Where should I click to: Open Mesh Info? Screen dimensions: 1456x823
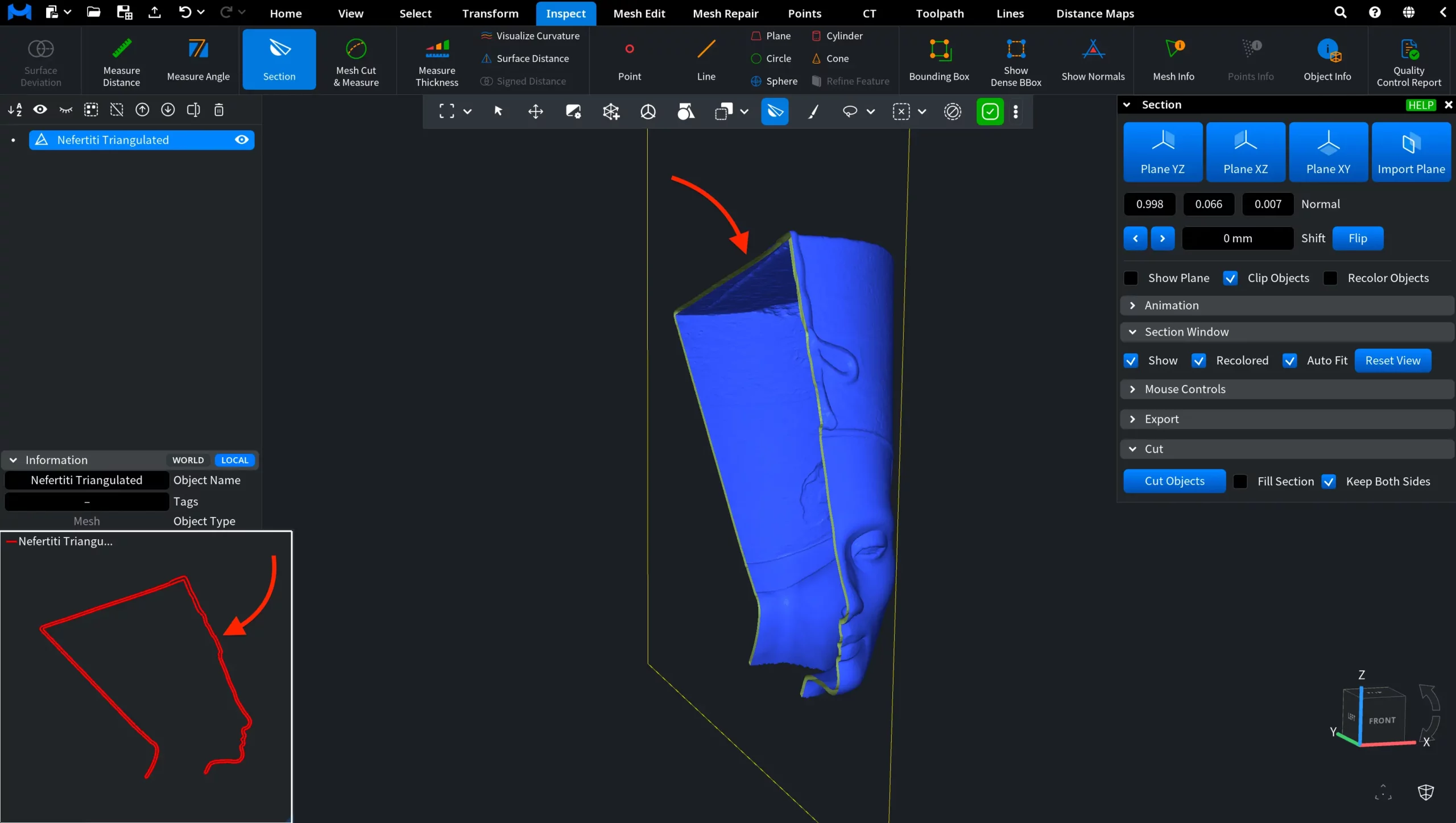(1173, 60)
